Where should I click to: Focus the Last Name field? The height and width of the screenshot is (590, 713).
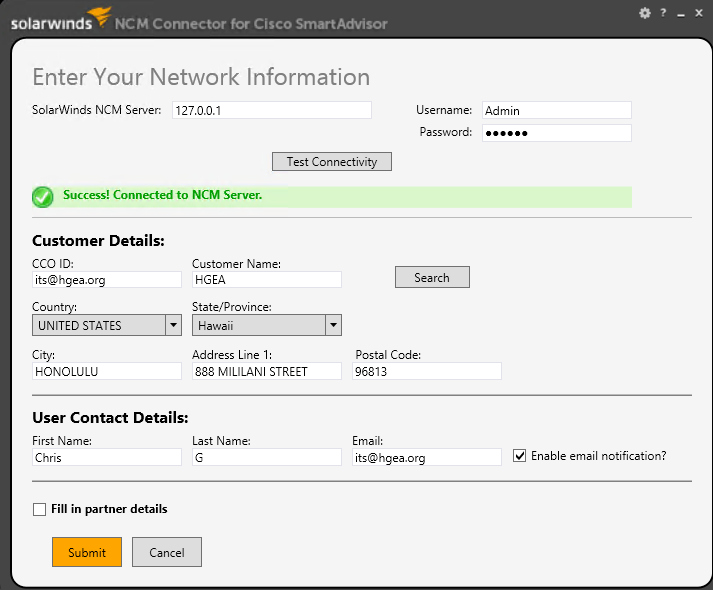[x=266, y=457]
